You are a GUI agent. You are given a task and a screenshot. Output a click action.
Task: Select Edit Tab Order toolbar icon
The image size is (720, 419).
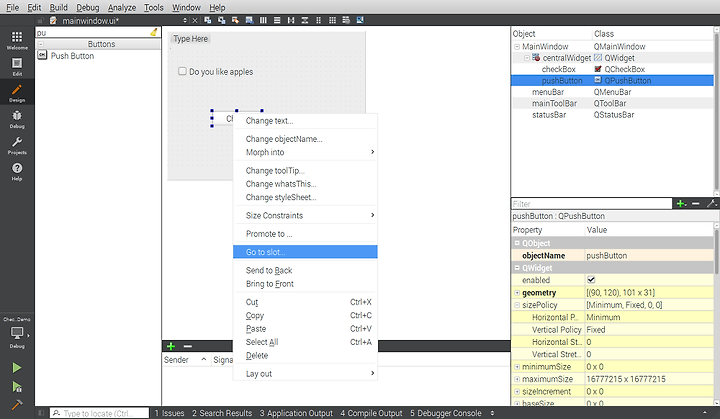(x=249, y=20)
